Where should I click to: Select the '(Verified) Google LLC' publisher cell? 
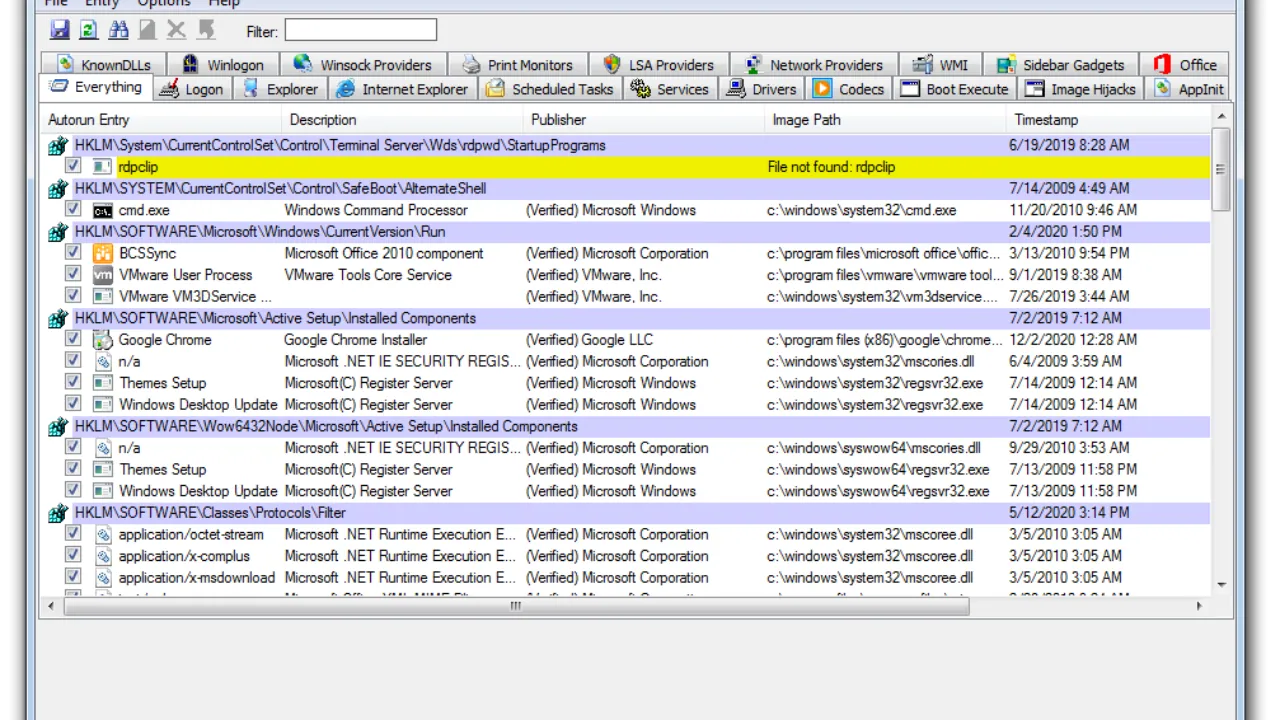(589, 340)
